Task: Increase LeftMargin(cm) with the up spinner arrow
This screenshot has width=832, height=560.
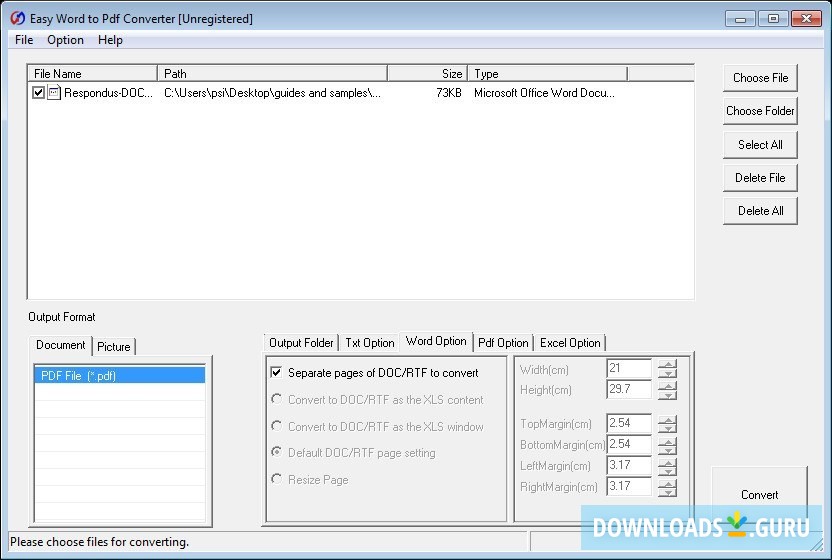Action: 668,462
